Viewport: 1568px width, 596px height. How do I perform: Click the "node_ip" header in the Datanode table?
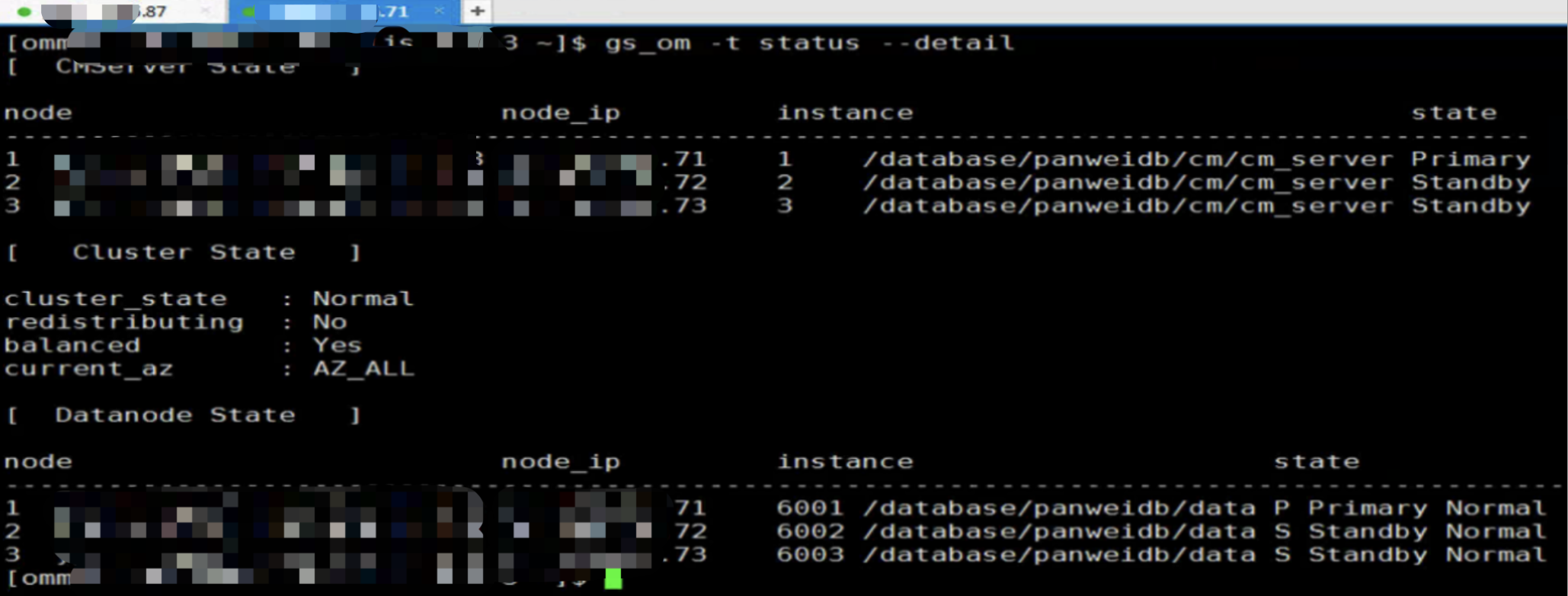561,463
